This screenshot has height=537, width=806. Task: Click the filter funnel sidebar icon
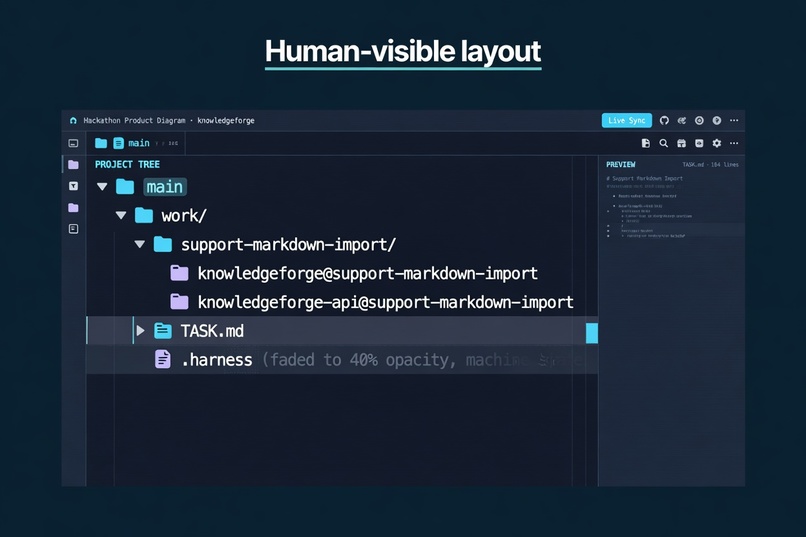click(x=74, y=186)
